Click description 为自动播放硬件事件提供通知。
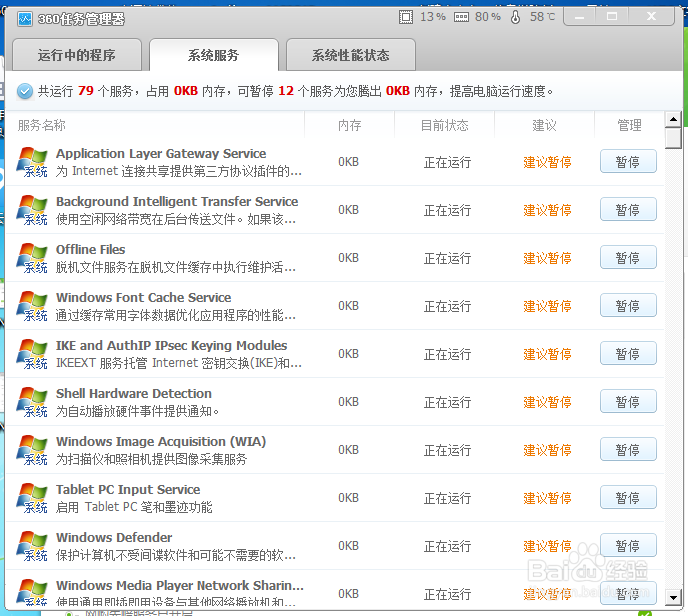This screenshot has height=616, width=688. (x=138, y=411)
